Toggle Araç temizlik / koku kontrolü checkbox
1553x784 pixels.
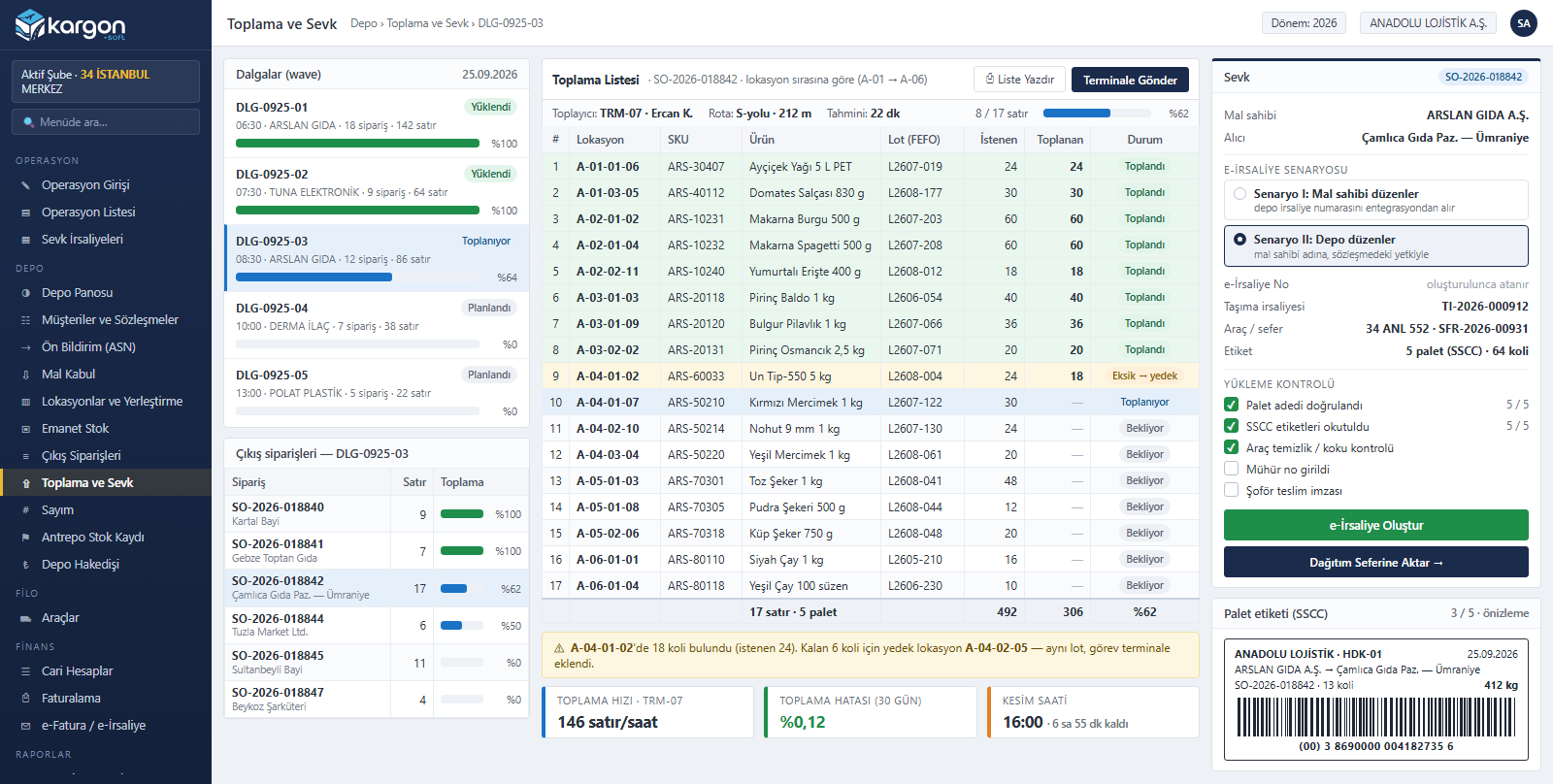point(1231,448)
